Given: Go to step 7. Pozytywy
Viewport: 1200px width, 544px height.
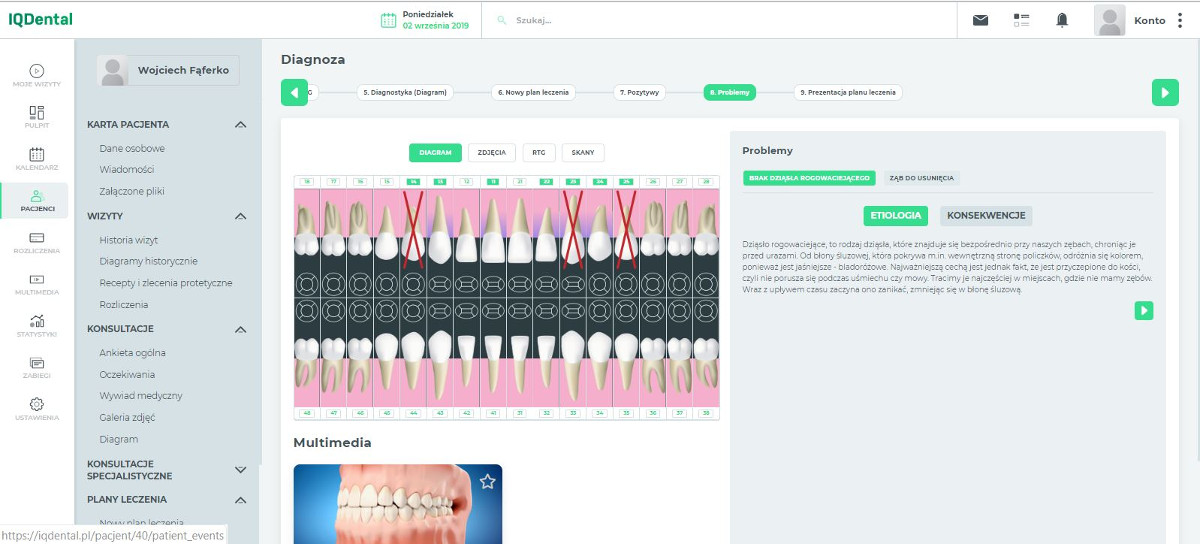Looking at the screenshot, I should [639, 92].
